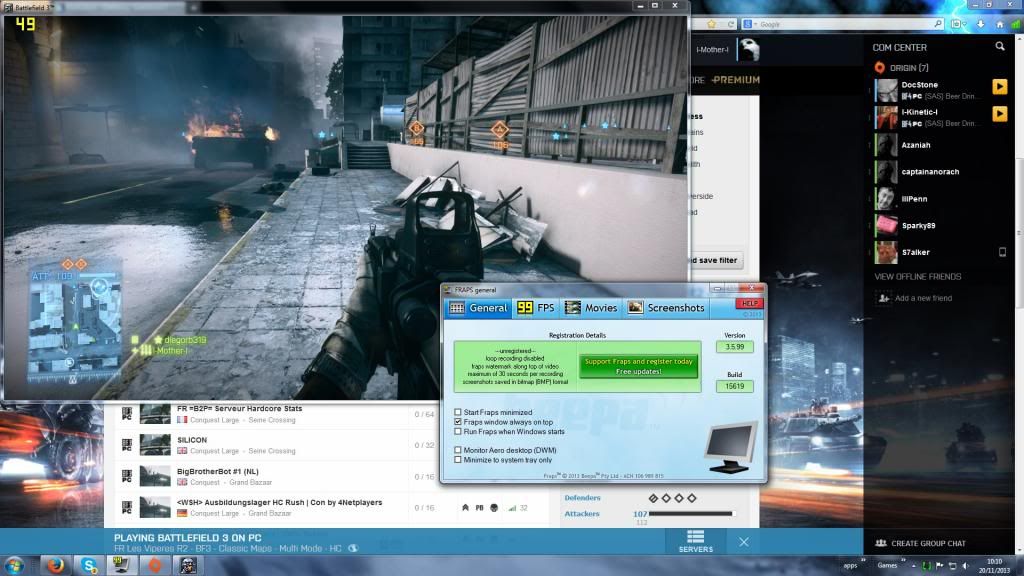The image size is (1024, 576).
Task: Dismiss the Playing Battlefield 3 bar with X
Action: click(743, 541)
